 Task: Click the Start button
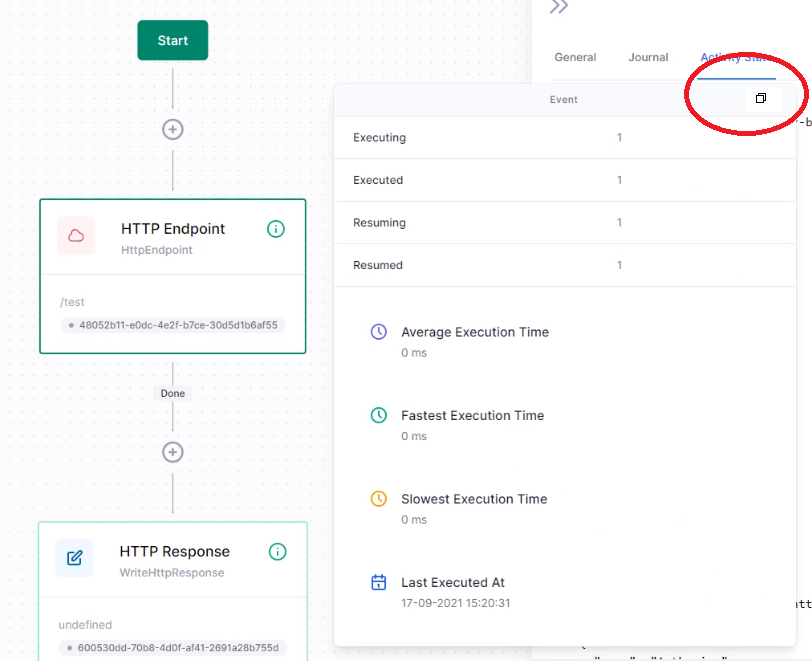click(x=172, y=40)
